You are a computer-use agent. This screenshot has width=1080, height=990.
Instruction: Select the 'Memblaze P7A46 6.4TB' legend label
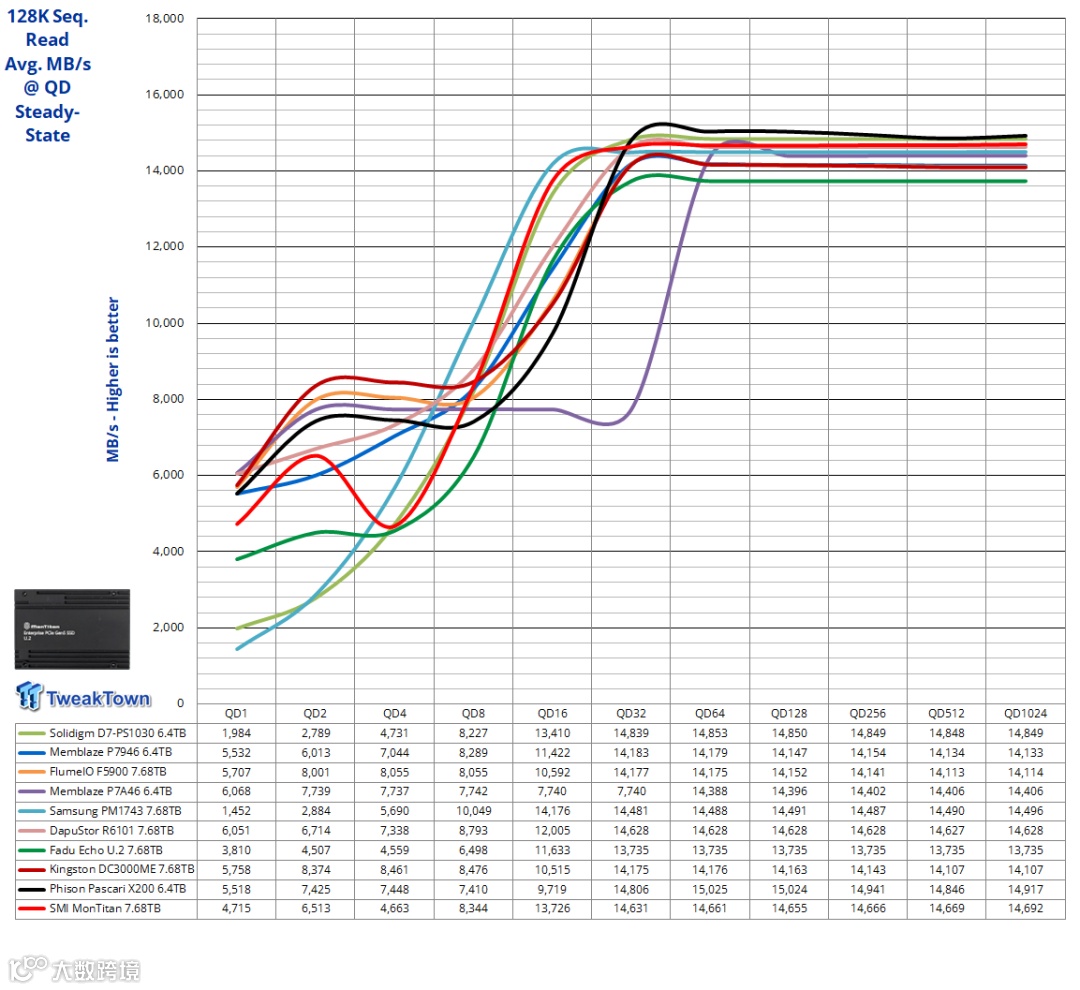point(111,792)
